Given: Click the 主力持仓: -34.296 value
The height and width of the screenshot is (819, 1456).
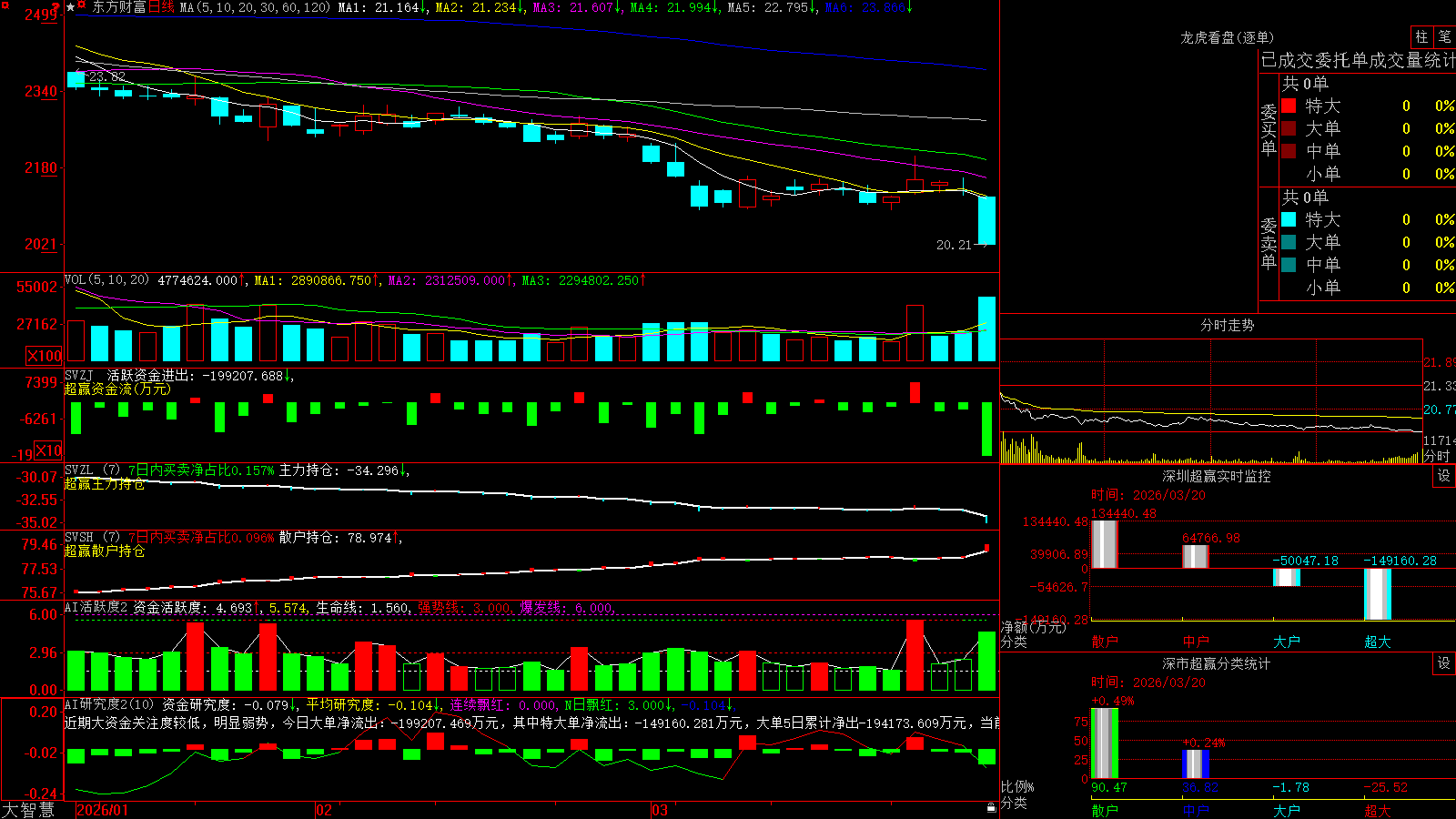Looking at the screenshot, I should pyautogui.click(x=343, y=470).
